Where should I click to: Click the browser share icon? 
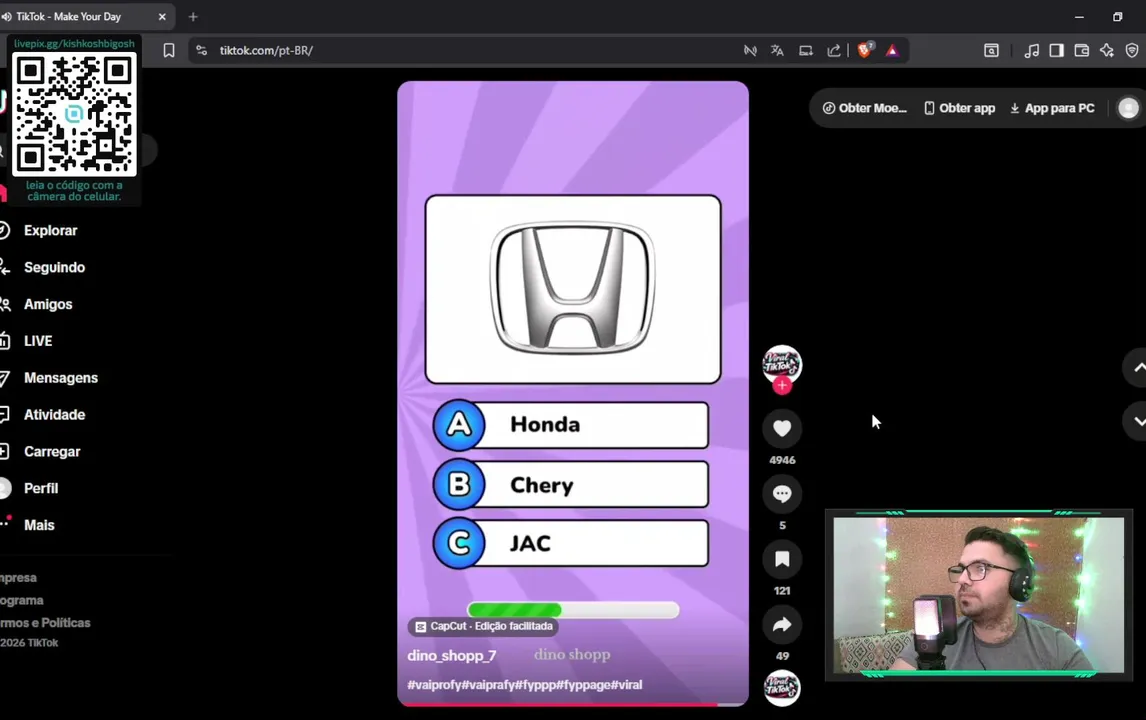[833, 50]
